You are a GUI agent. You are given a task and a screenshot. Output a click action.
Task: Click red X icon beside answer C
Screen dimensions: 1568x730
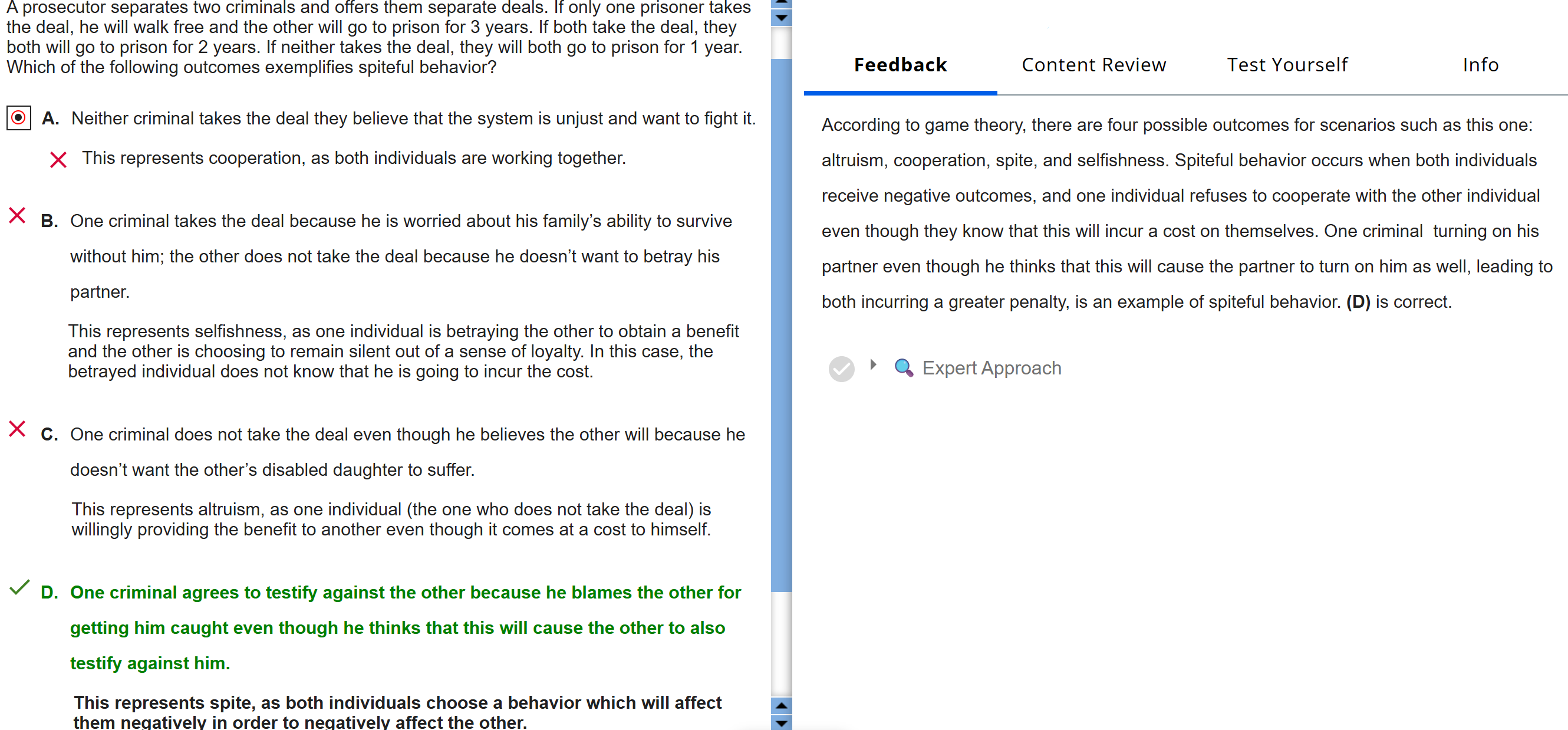(17, 429)
